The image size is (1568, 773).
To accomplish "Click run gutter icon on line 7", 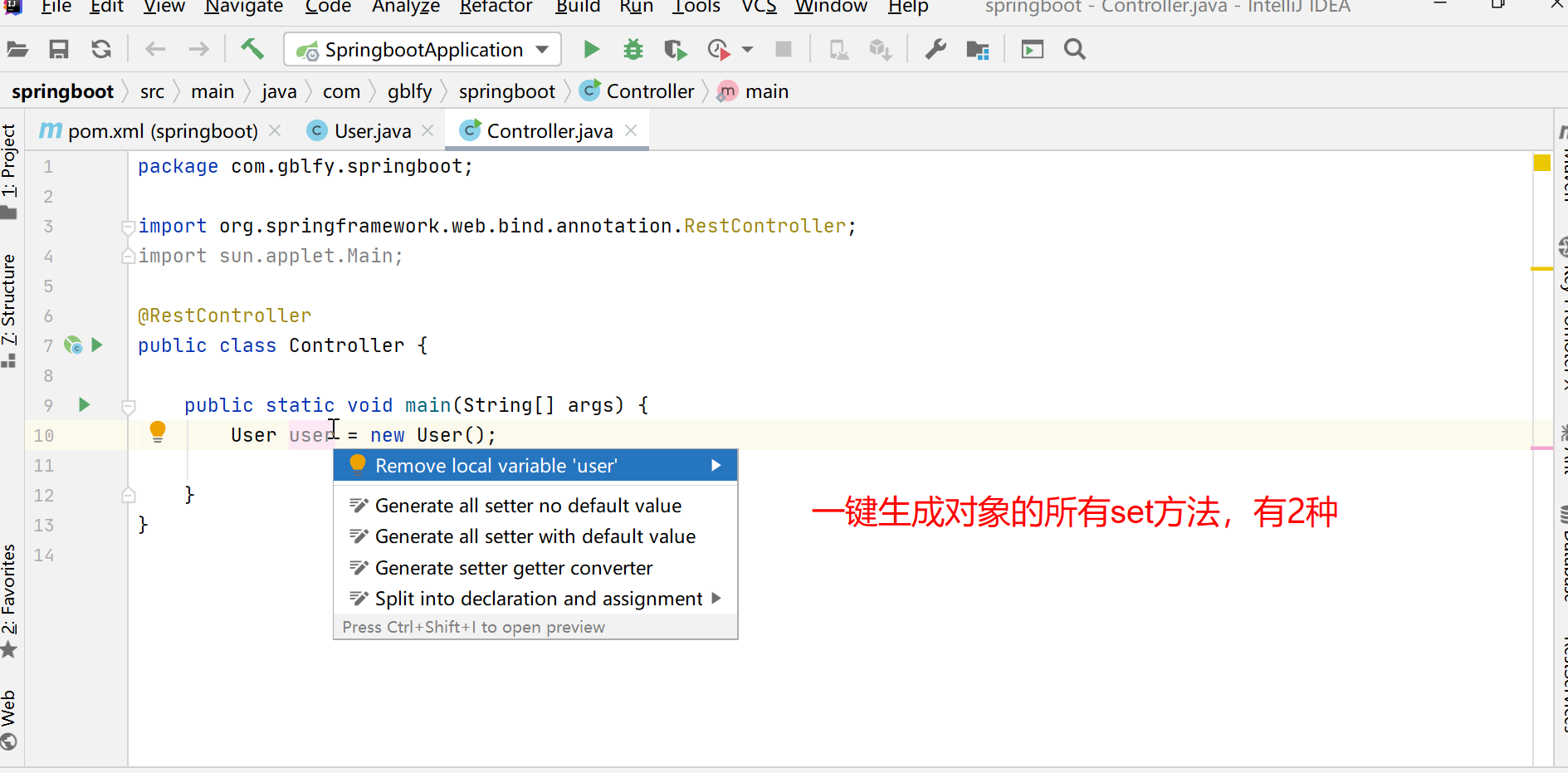I will point(97,345).
